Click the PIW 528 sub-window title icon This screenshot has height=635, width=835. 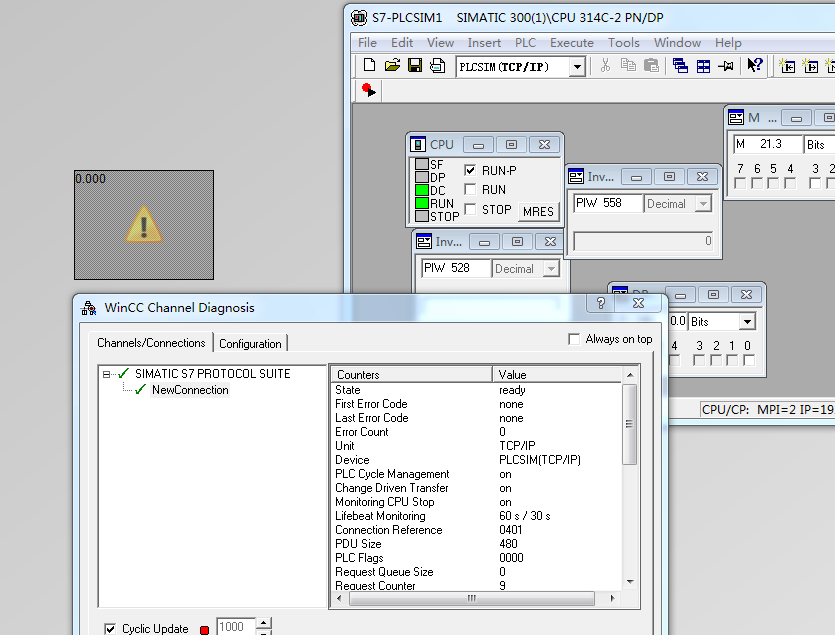point(424,241)
